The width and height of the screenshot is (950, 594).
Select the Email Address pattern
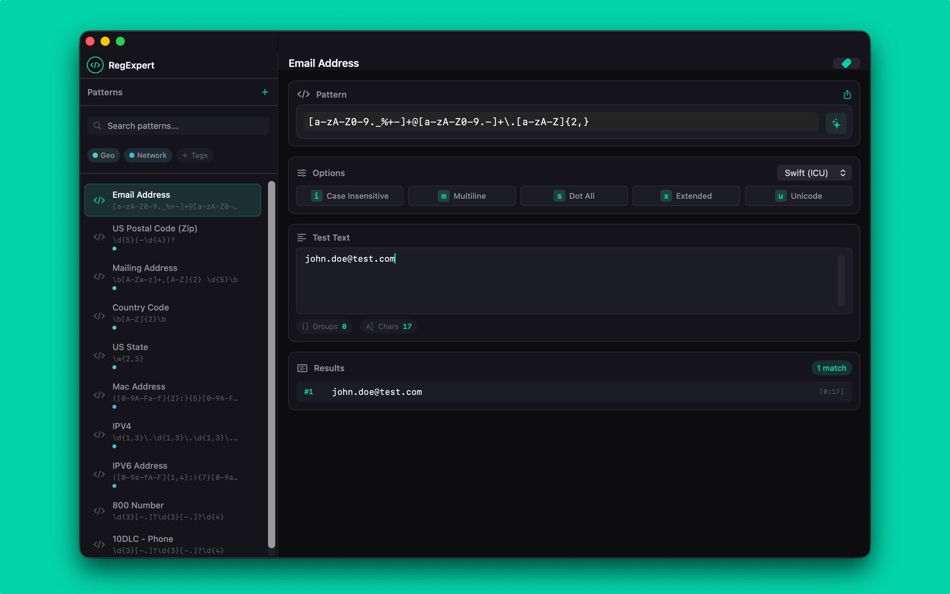pos(173,200)
